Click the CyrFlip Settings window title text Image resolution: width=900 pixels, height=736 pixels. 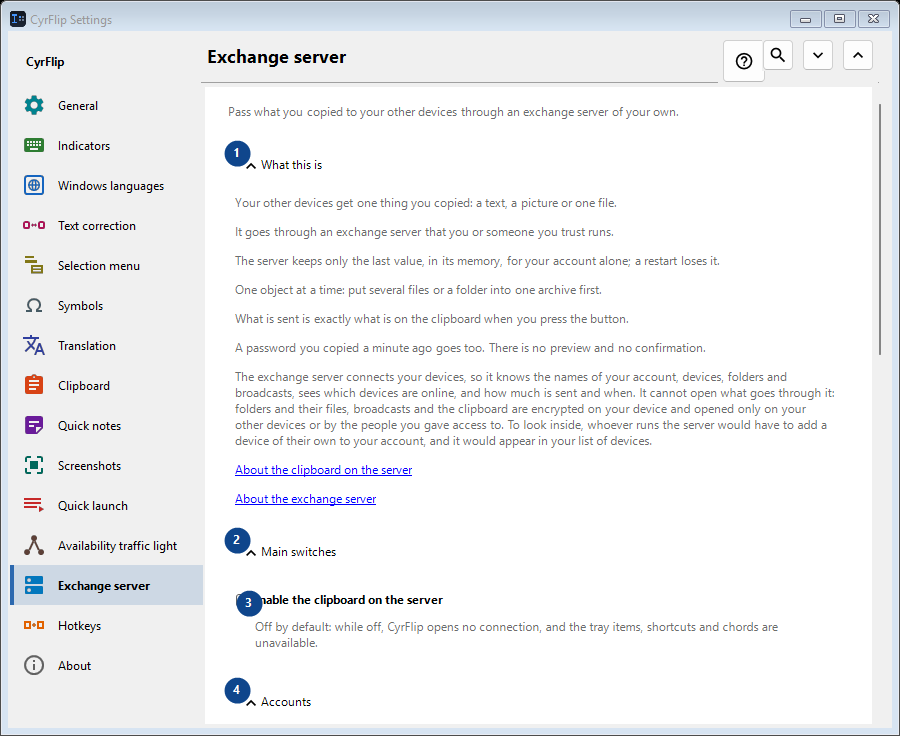tap(71, 20)
